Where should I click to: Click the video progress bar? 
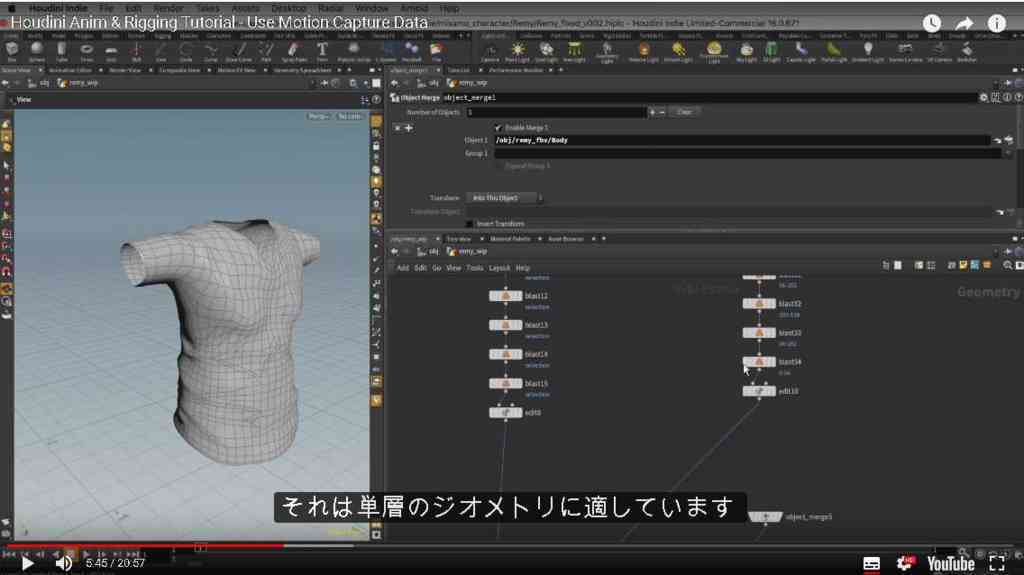[x=512, y=546]
